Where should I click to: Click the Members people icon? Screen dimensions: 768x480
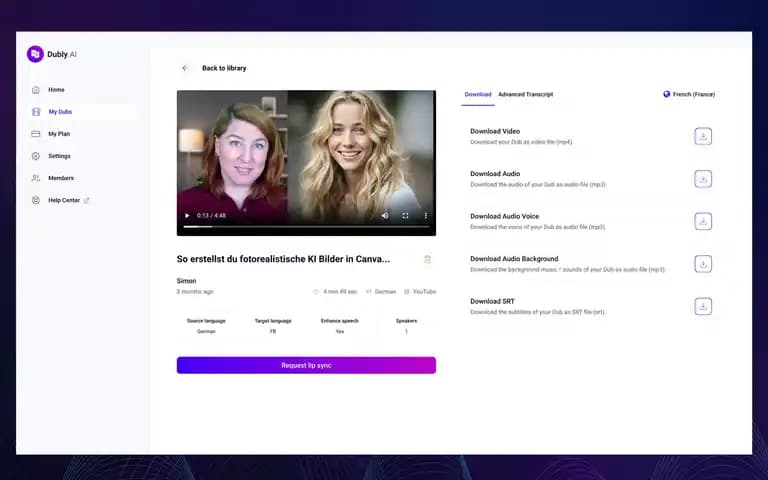coord(36,178)
